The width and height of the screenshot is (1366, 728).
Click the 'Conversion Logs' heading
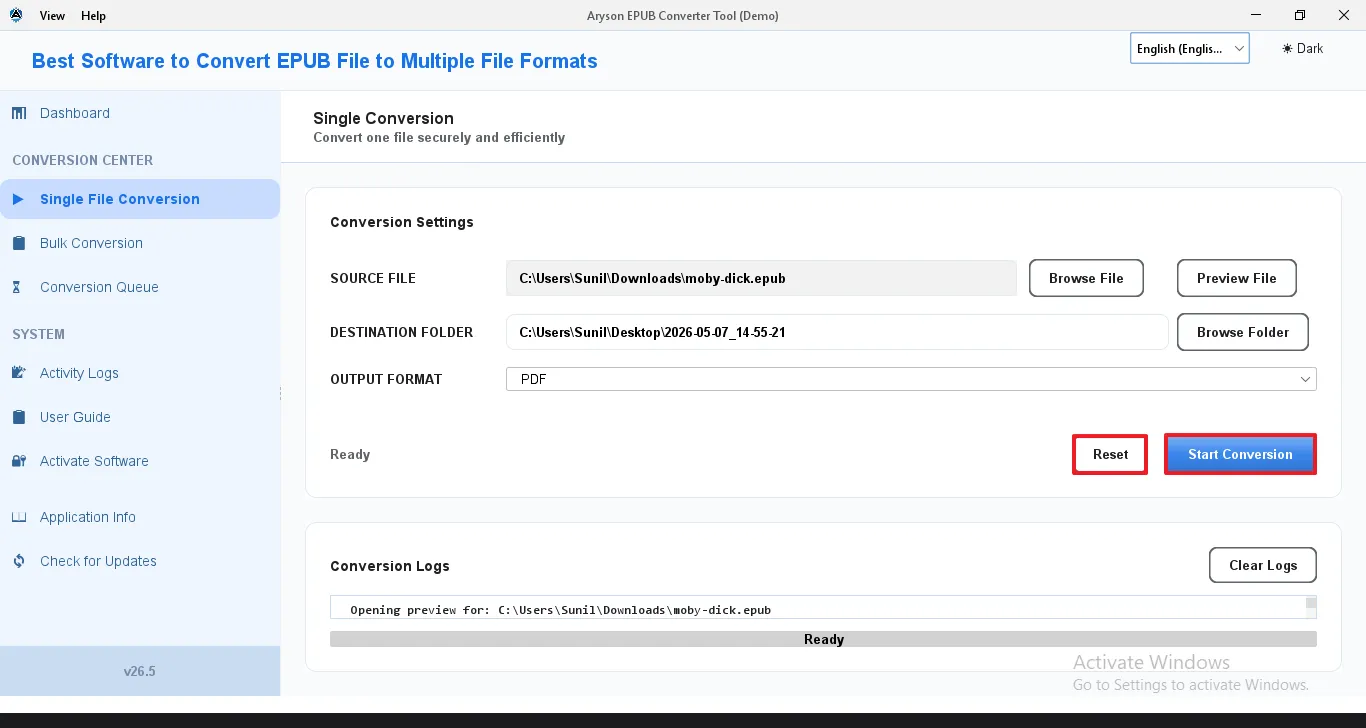[x=390, y=566]
